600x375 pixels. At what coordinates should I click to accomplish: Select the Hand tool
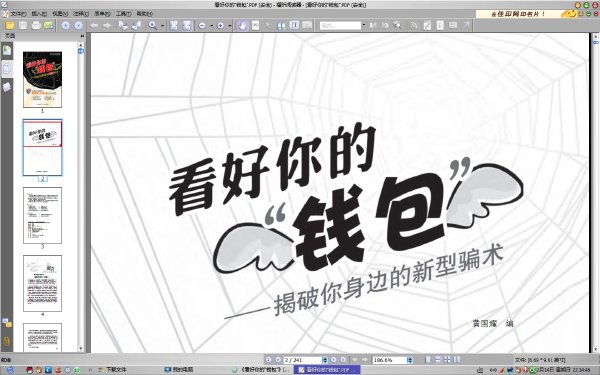tap(242, 26)
